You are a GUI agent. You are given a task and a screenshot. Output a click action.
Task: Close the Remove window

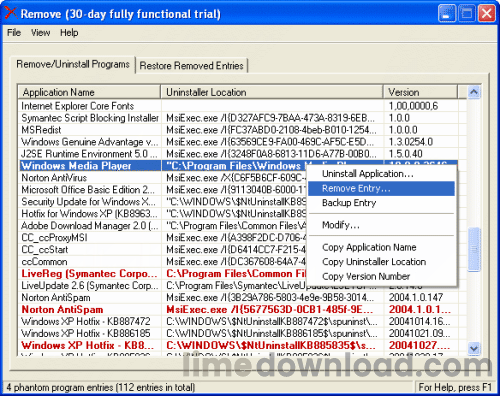click(x=486, y=14)
